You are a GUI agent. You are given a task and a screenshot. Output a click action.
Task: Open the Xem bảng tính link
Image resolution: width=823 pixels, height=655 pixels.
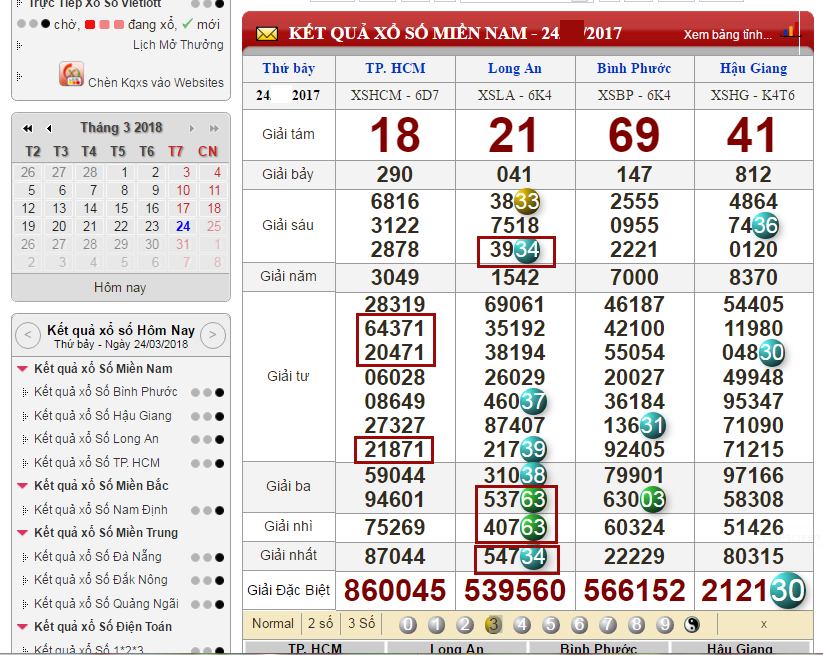(727, 35)
